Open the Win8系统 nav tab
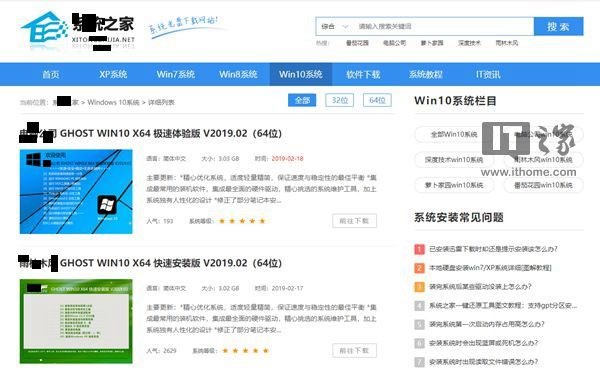This screenshot has width=600, height=374. tap(238, 74)
